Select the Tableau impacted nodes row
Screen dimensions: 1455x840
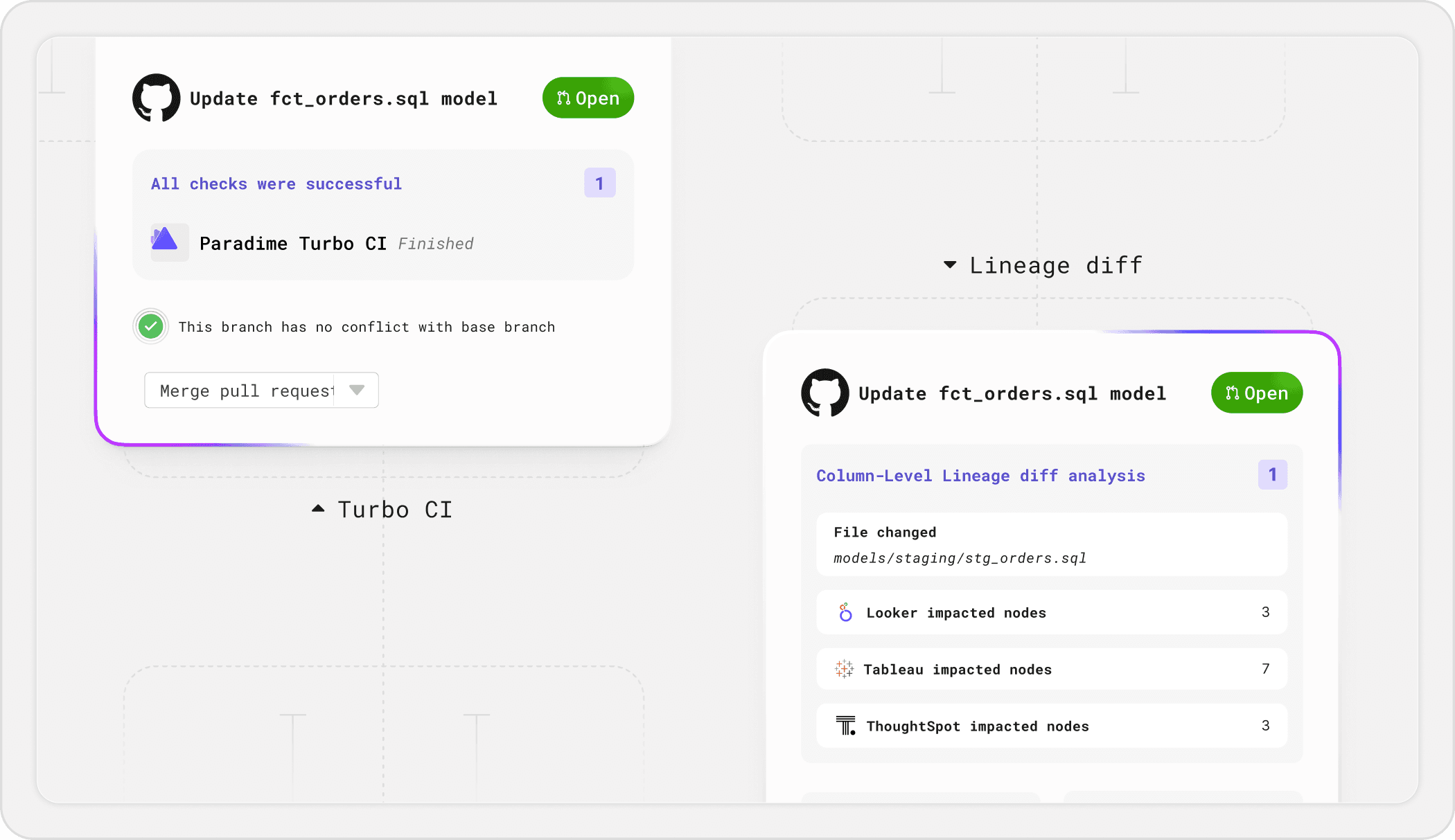(x=1052, y=669)
